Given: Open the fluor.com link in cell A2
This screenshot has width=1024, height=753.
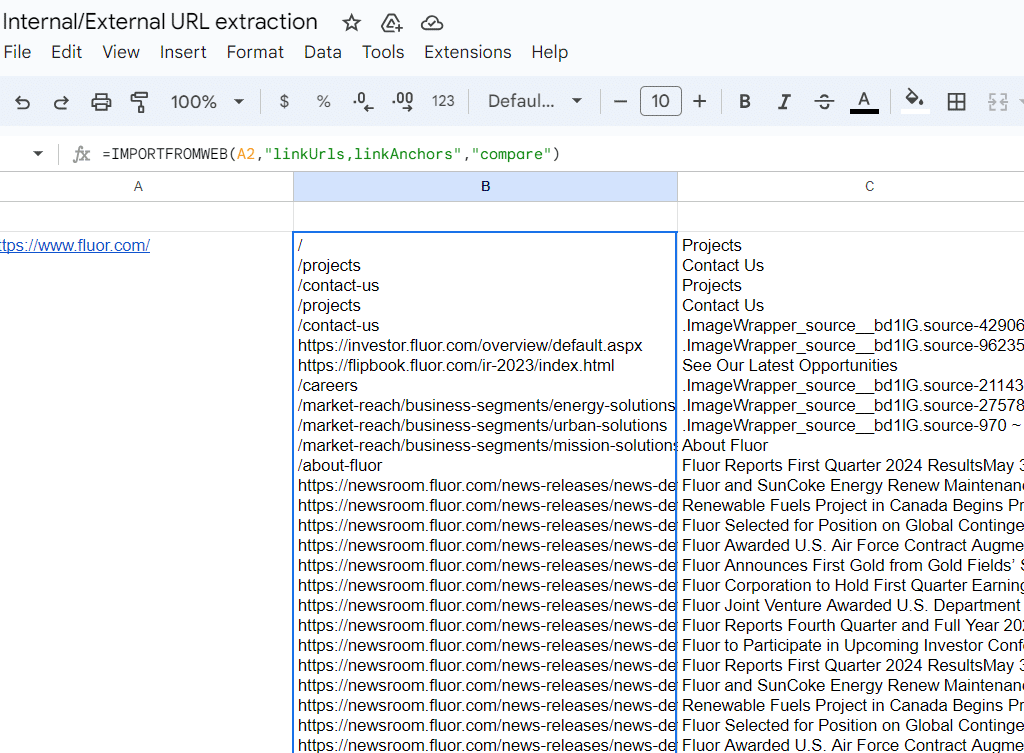Looking at the screenshot, I should tap(75, 245).
